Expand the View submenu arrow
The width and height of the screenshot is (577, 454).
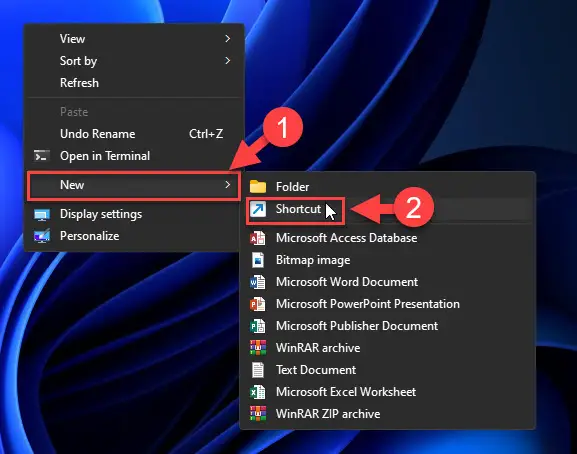point(227,39)
